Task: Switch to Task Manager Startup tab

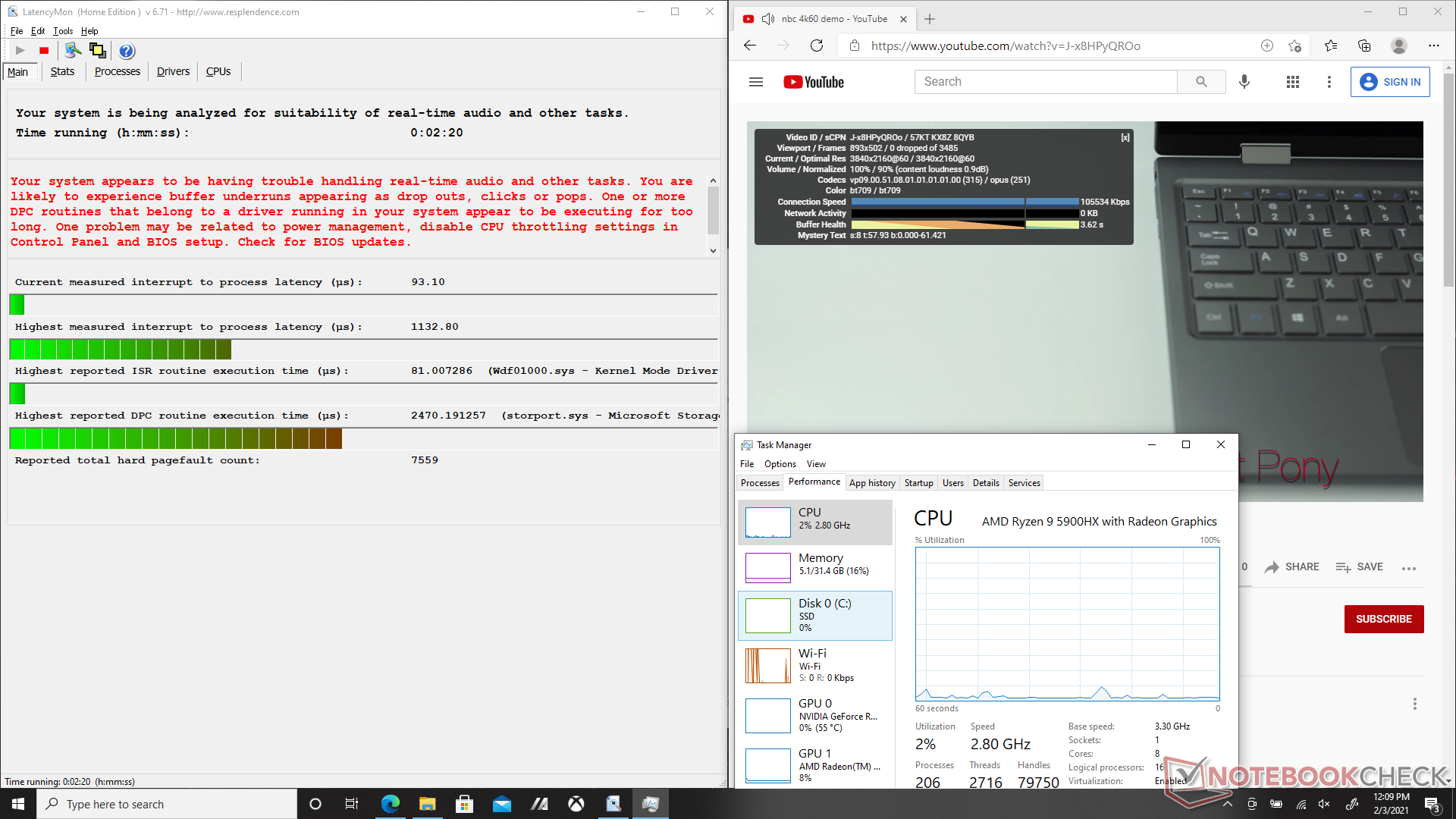Action: click(918, 482)
